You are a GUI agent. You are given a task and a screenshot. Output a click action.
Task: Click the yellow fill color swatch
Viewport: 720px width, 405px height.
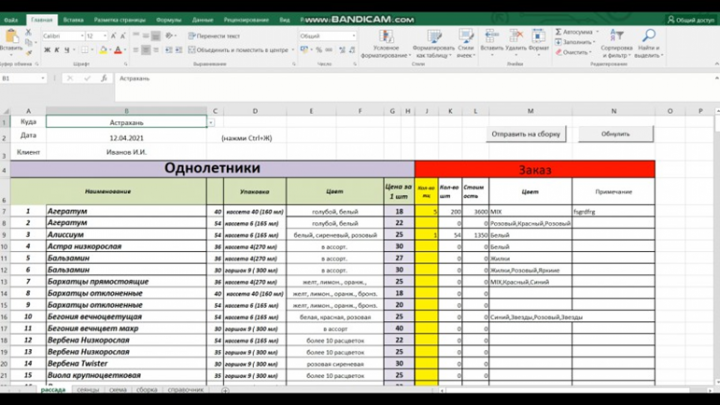pos(103,50)
